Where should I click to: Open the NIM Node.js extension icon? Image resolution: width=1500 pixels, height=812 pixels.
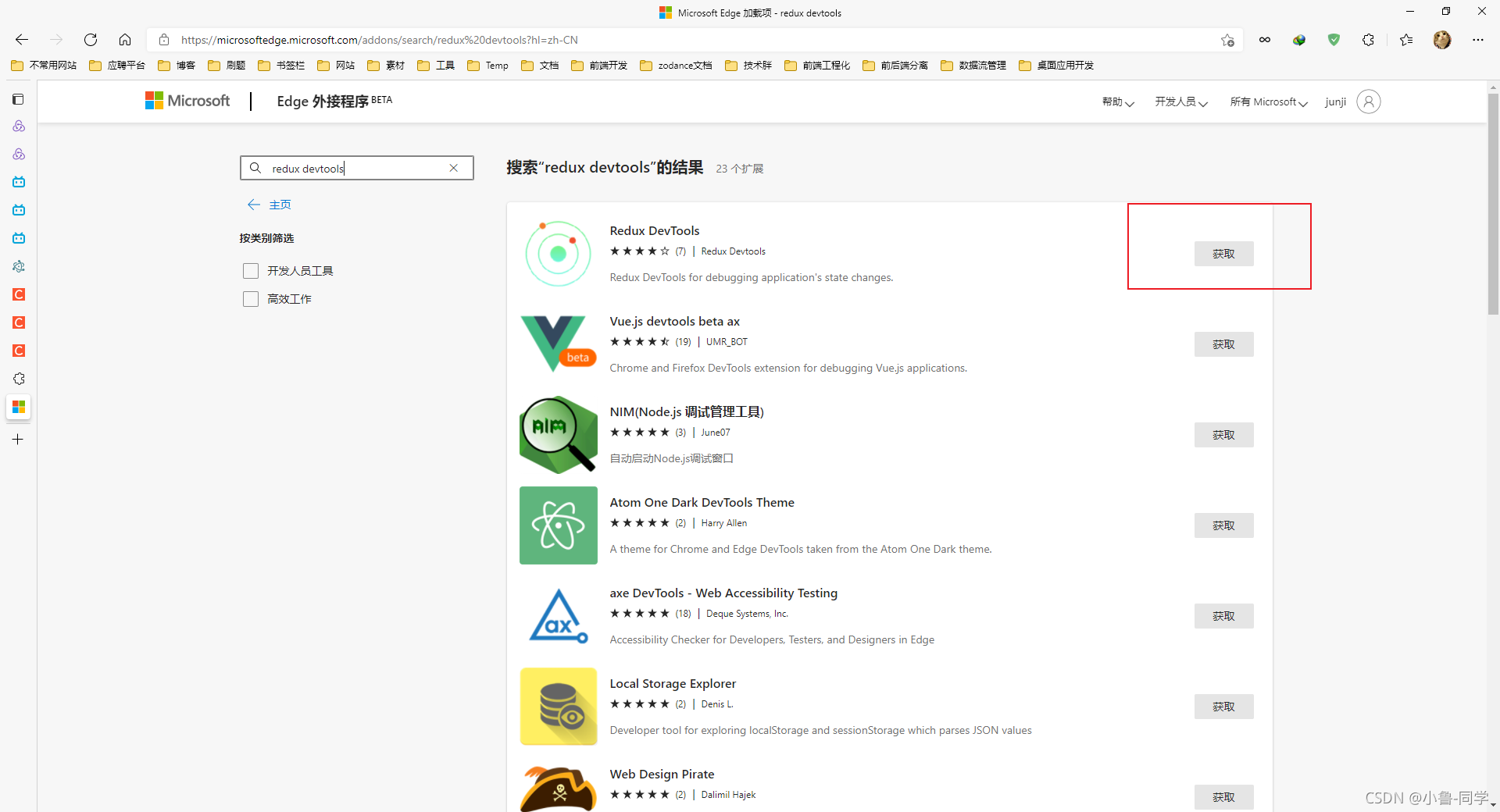[558, 435]
